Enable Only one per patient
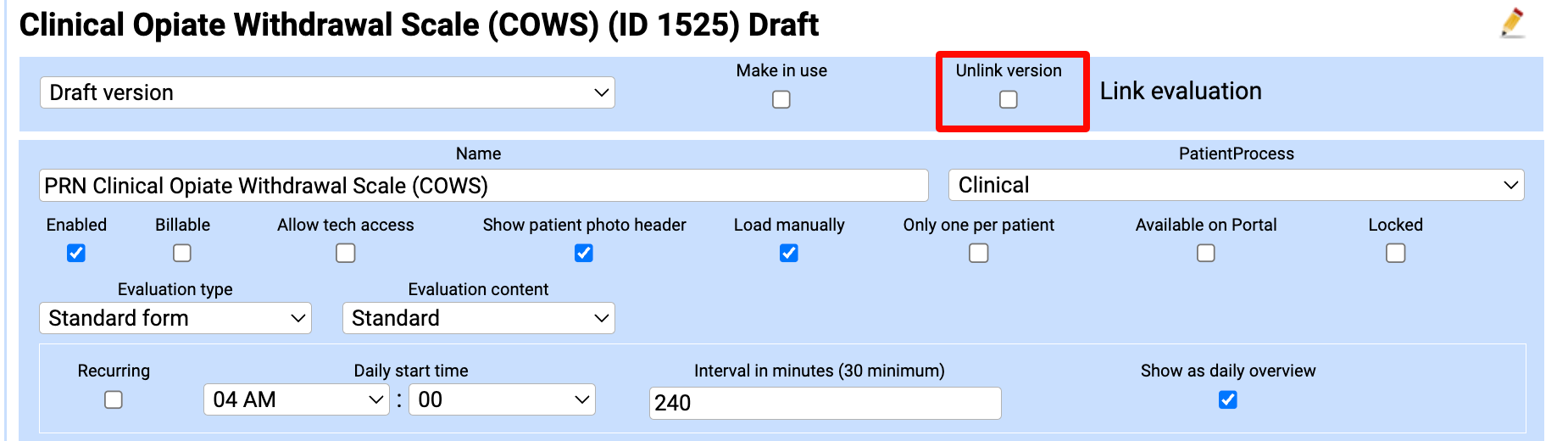Image resolution: width=1568 pixels, height=441 pixels. coord(979,254)
